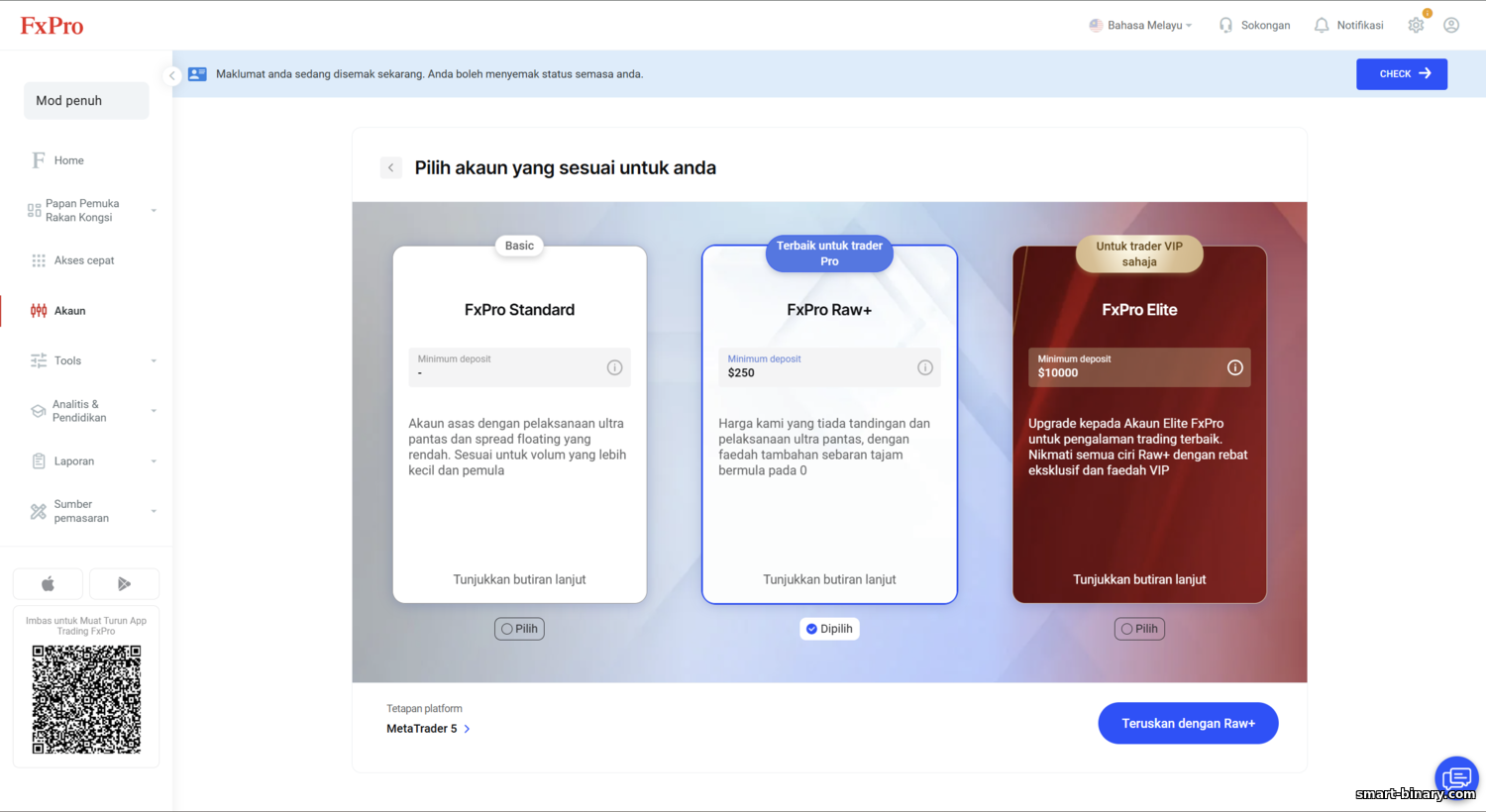The image size is (1486, 812).
Task: Open Akaun menu item
Action: 69,311
